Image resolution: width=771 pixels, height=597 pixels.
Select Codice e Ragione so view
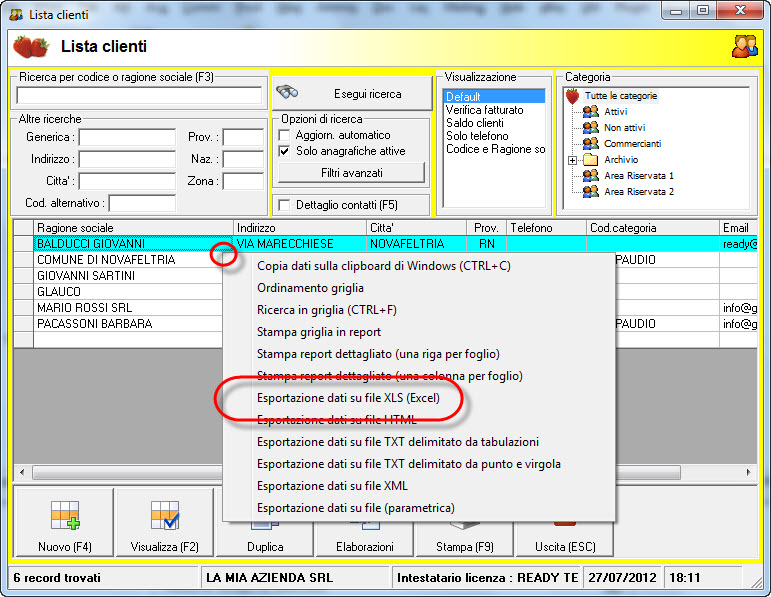[x=495, y=149]
